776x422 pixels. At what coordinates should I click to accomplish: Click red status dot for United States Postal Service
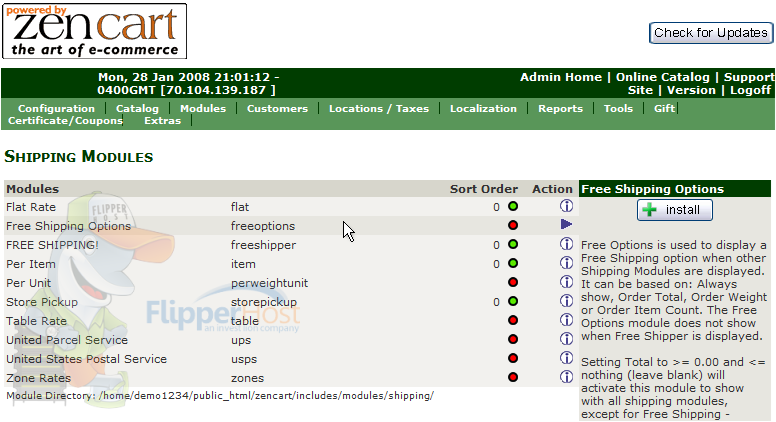point(513,358)
